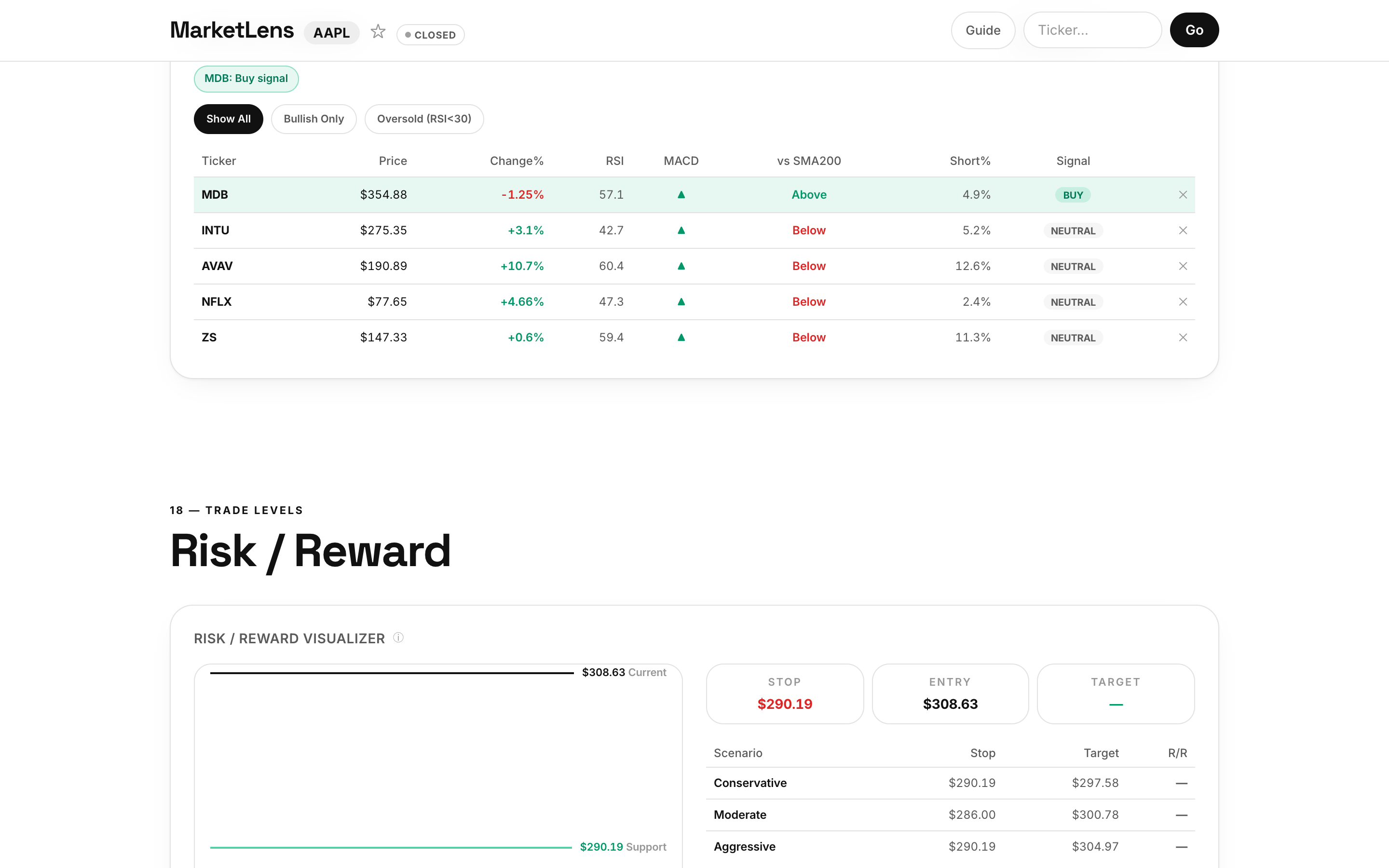The width and height of the screenshot is (1389, 868).
Task: Click the NFLX MACD up-arrow indicator
Action: (x=681, y=302)
